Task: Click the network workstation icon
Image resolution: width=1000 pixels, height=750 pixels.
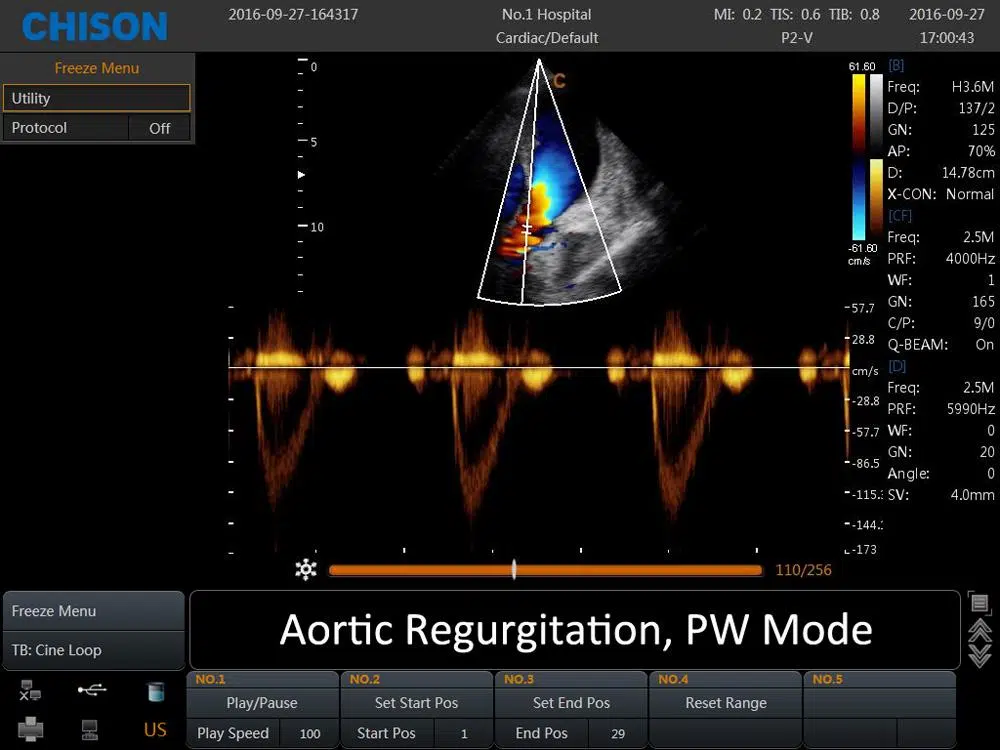Action: tap(92, 730)
